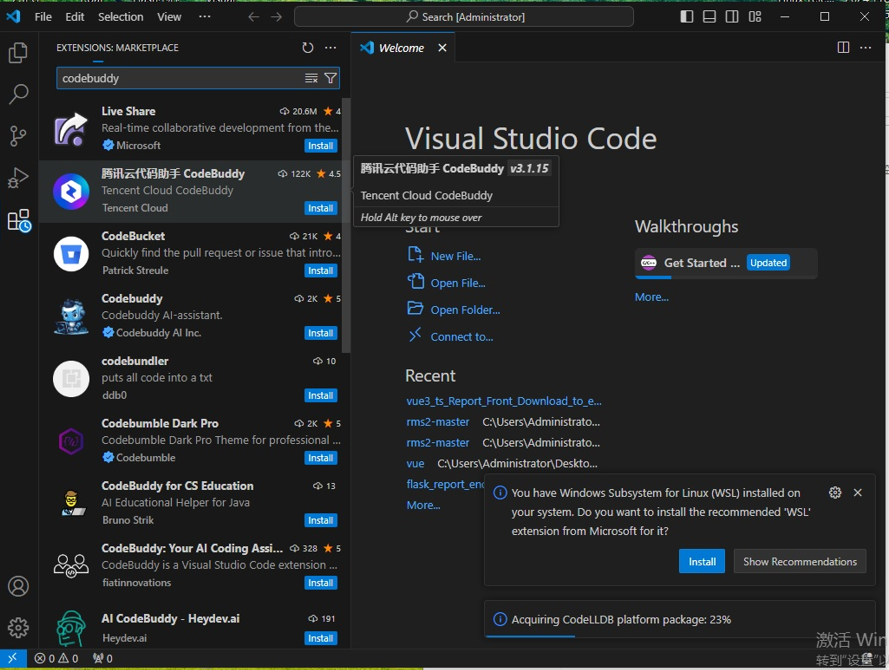Install CodeBuddy for CS Education

320,520
